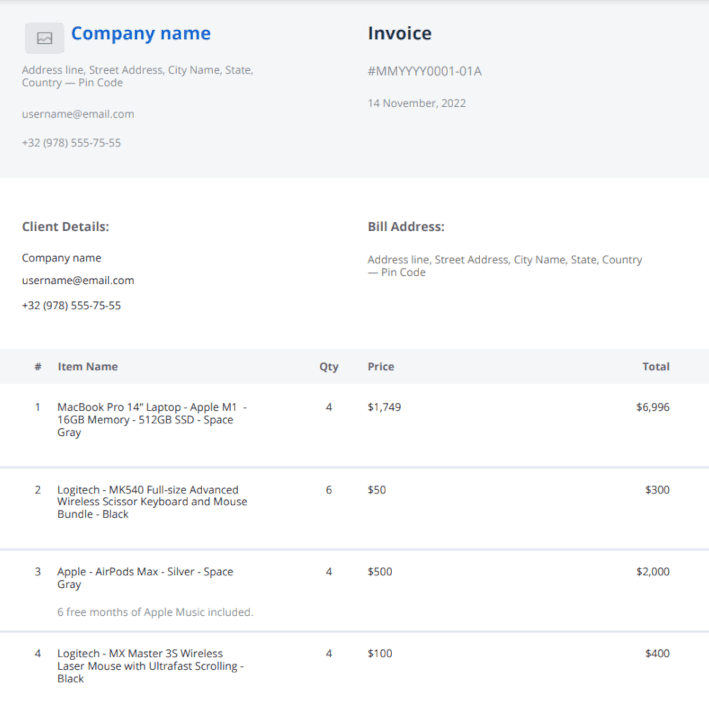Click the client Company name text
709x709 pixels.
(x=61, y=258)
